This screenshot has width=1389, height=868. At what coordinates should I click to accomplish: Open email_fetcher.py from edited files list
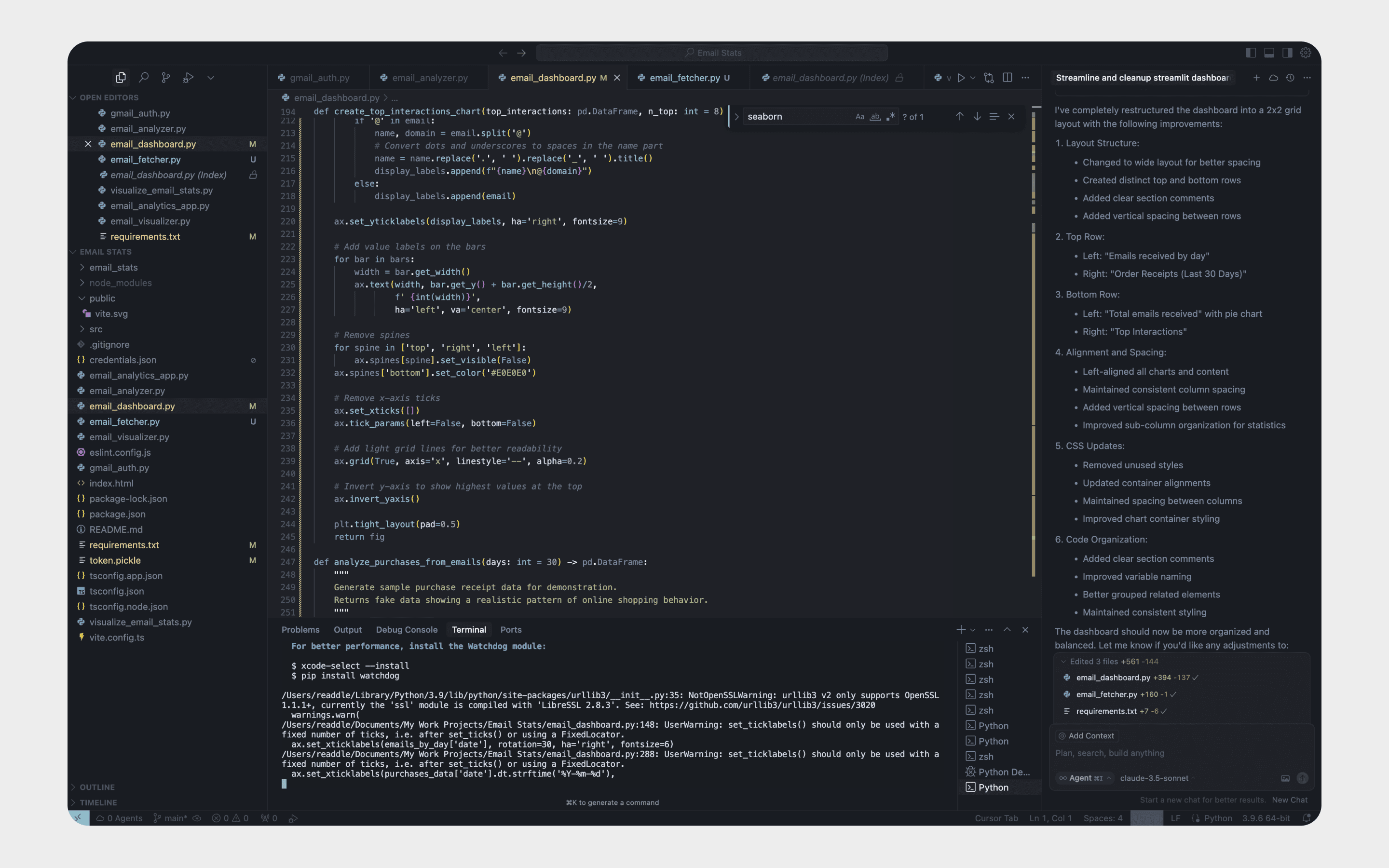pyautogui.click(x=1106, y=694)
